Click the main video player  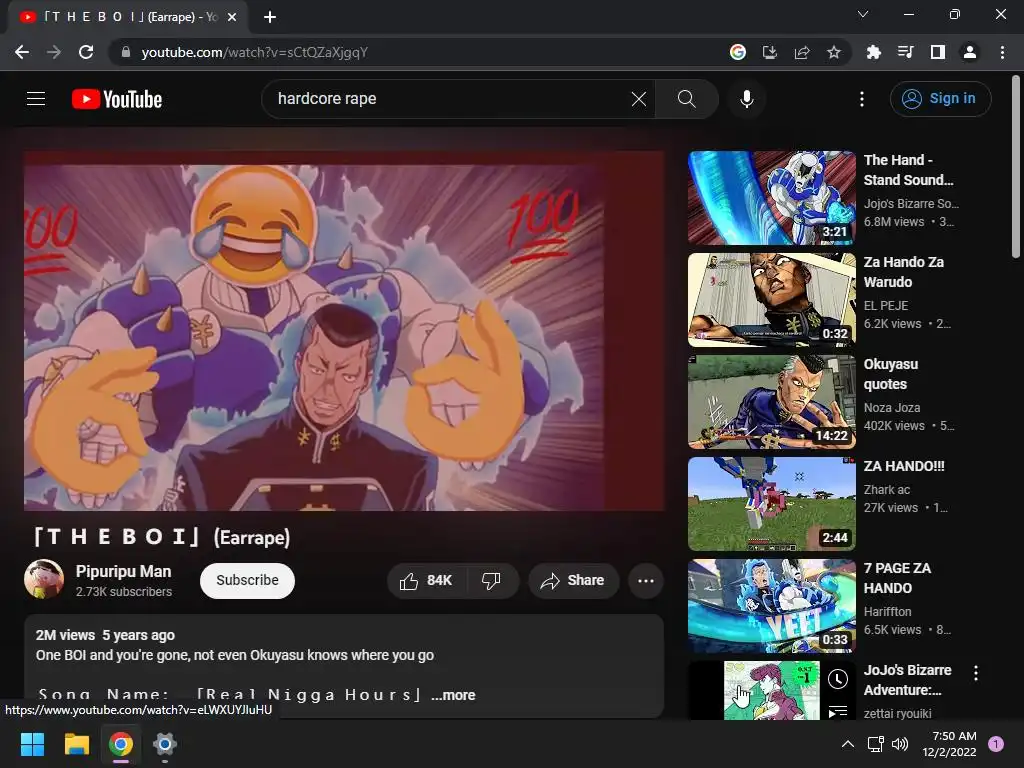tap(344, 331)
